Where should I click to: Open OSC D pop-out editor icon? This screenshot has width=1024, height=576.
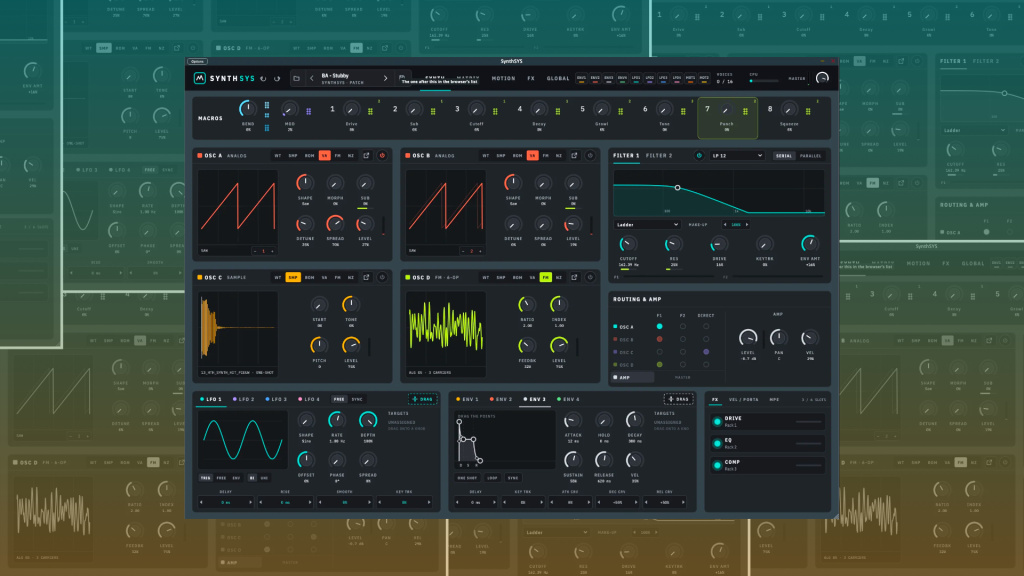(x=574, y=277)
